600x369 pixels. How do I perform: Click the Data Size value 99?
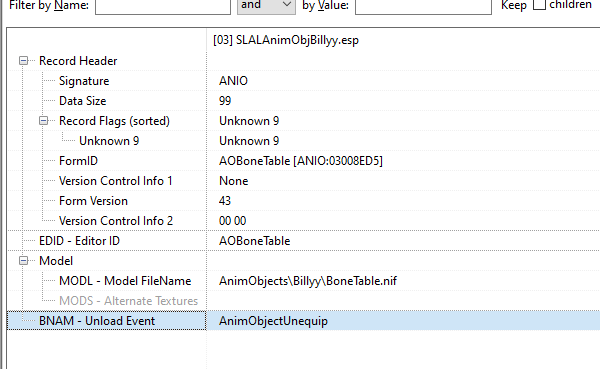(225, 101)
